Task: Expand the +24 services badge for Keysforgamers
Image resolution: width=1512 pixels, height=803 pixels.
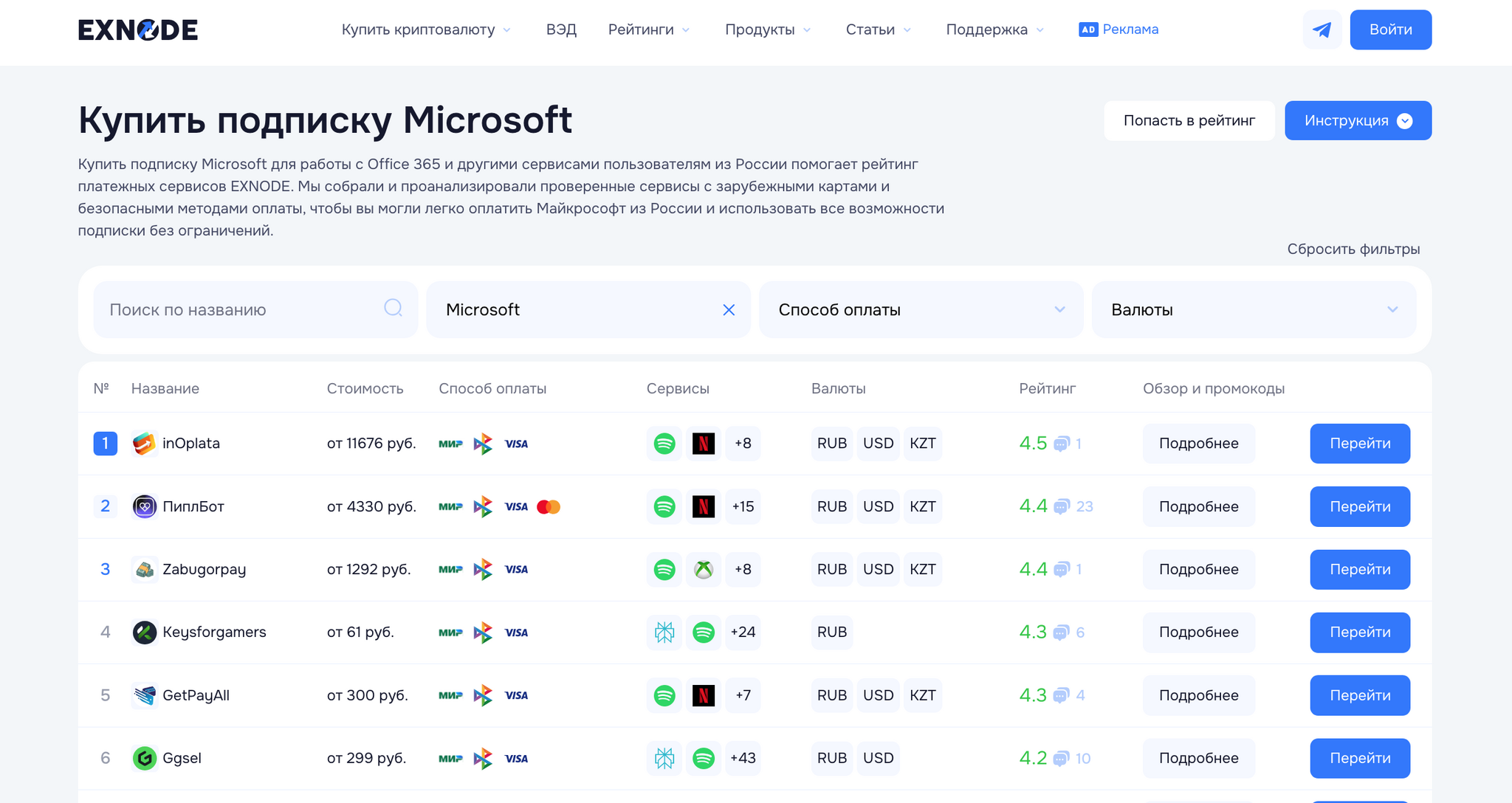Action: 743,633
